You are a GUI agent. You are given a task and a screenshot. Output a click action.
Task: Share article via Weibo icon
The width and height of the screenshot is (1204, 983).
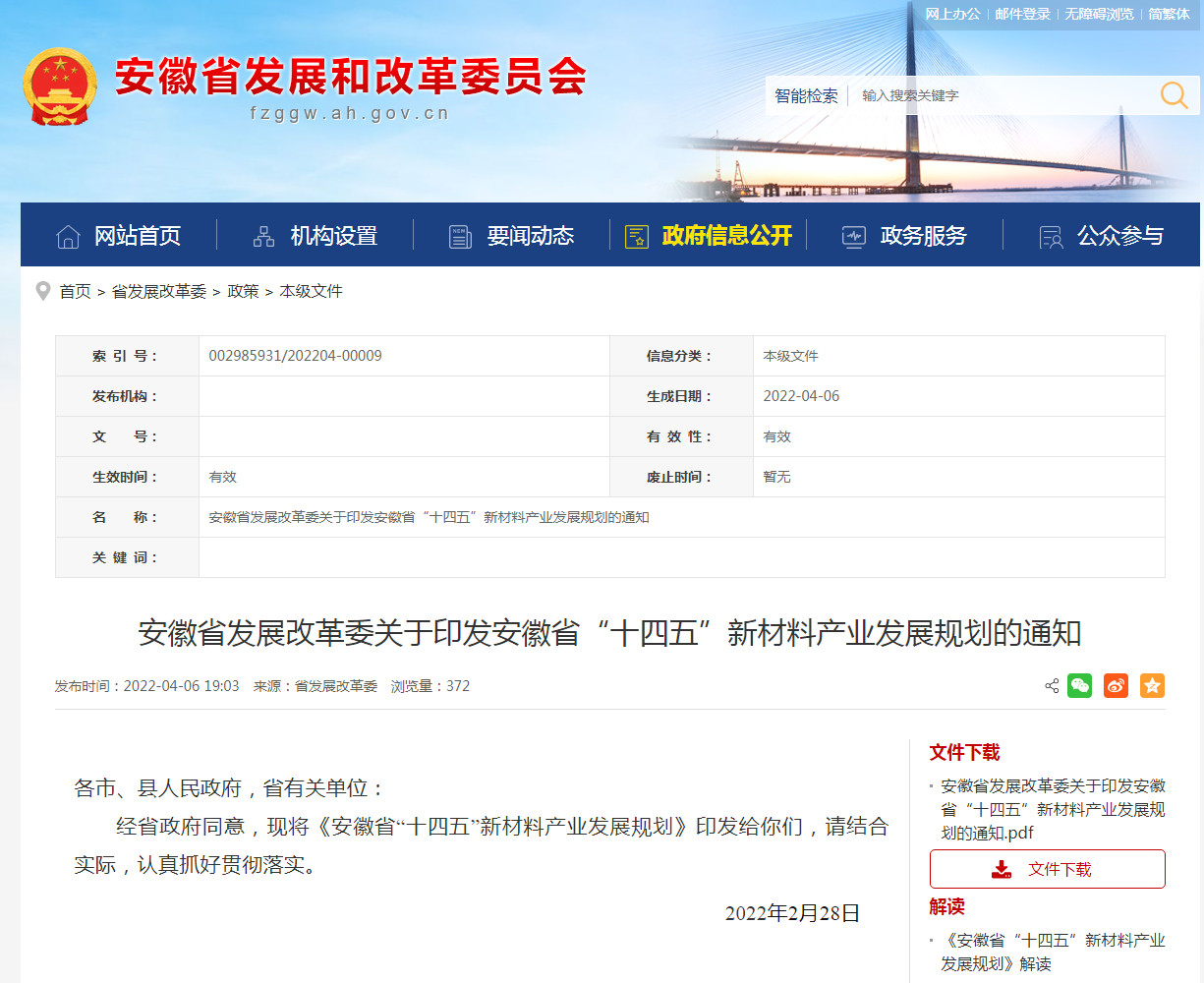coord(1116,686)
